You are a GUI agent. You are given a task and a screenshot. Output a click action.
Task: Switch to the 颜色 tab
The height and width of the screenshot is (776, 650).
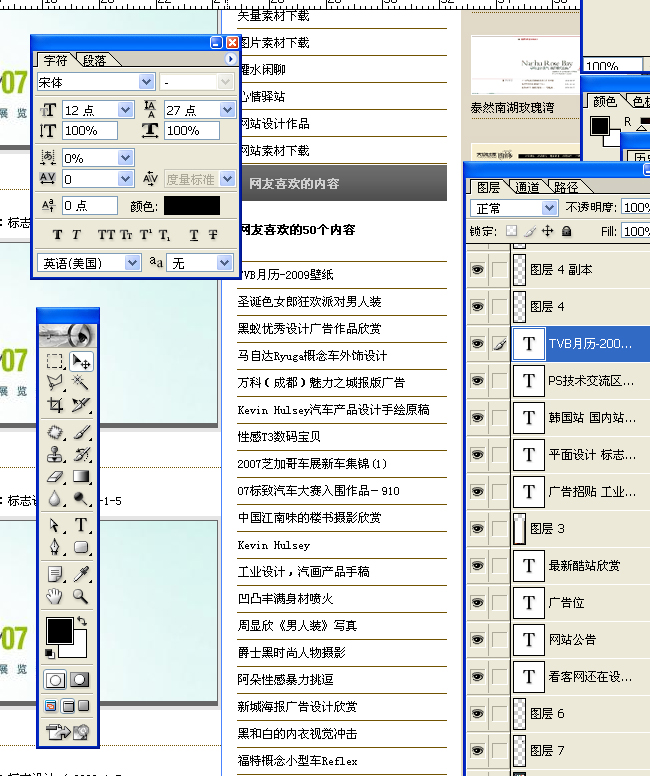click(x=604, y=101)
